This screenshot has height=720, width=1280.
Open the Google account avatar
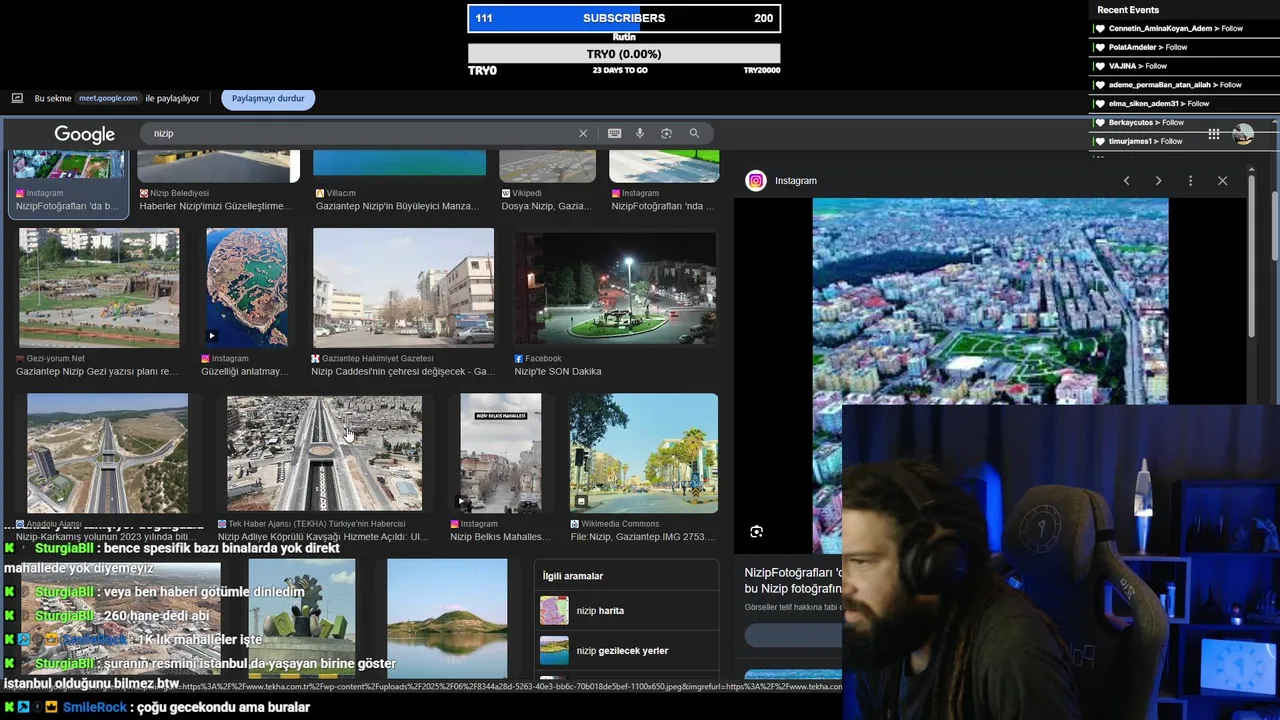click(1243, 134)
